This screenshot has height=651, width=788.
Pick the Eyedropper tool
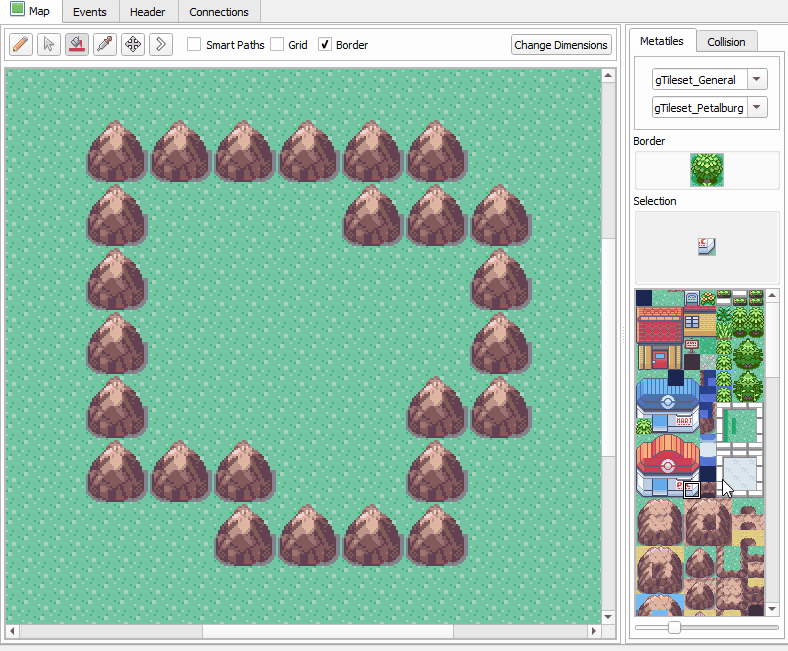pos(105,45)
